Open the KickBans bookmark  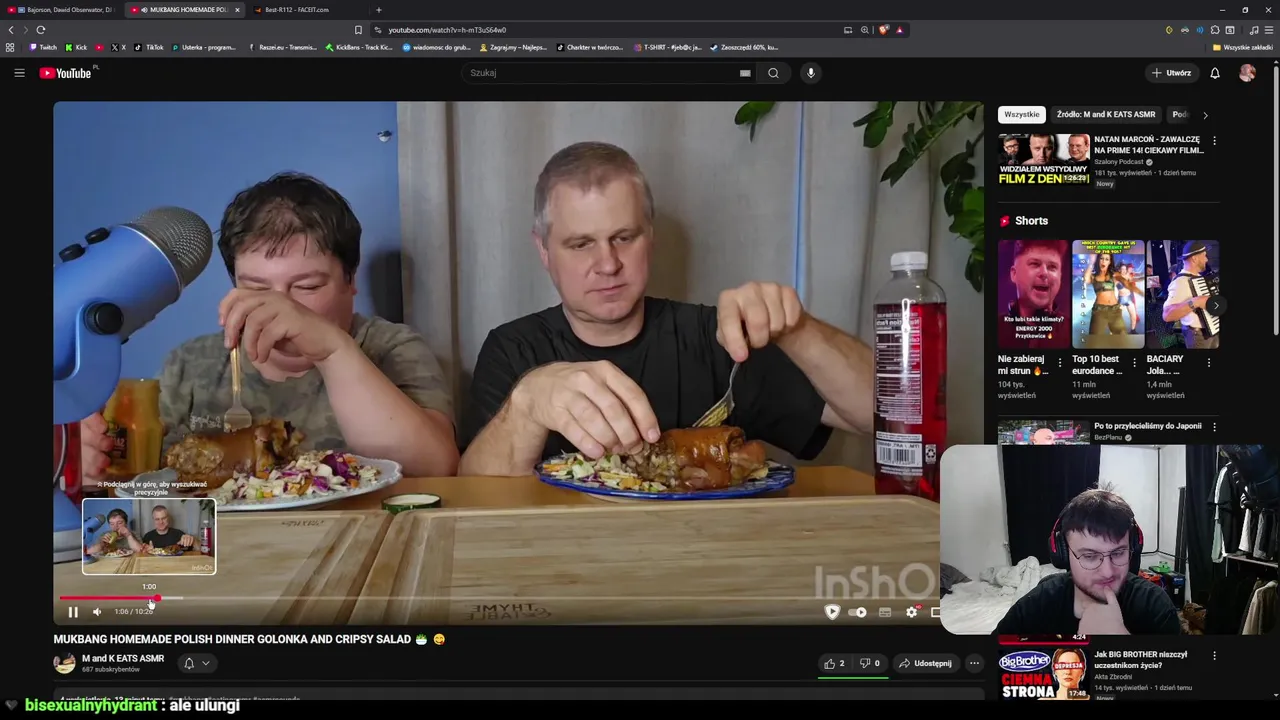pyautogui.click(x=358, y=47)
